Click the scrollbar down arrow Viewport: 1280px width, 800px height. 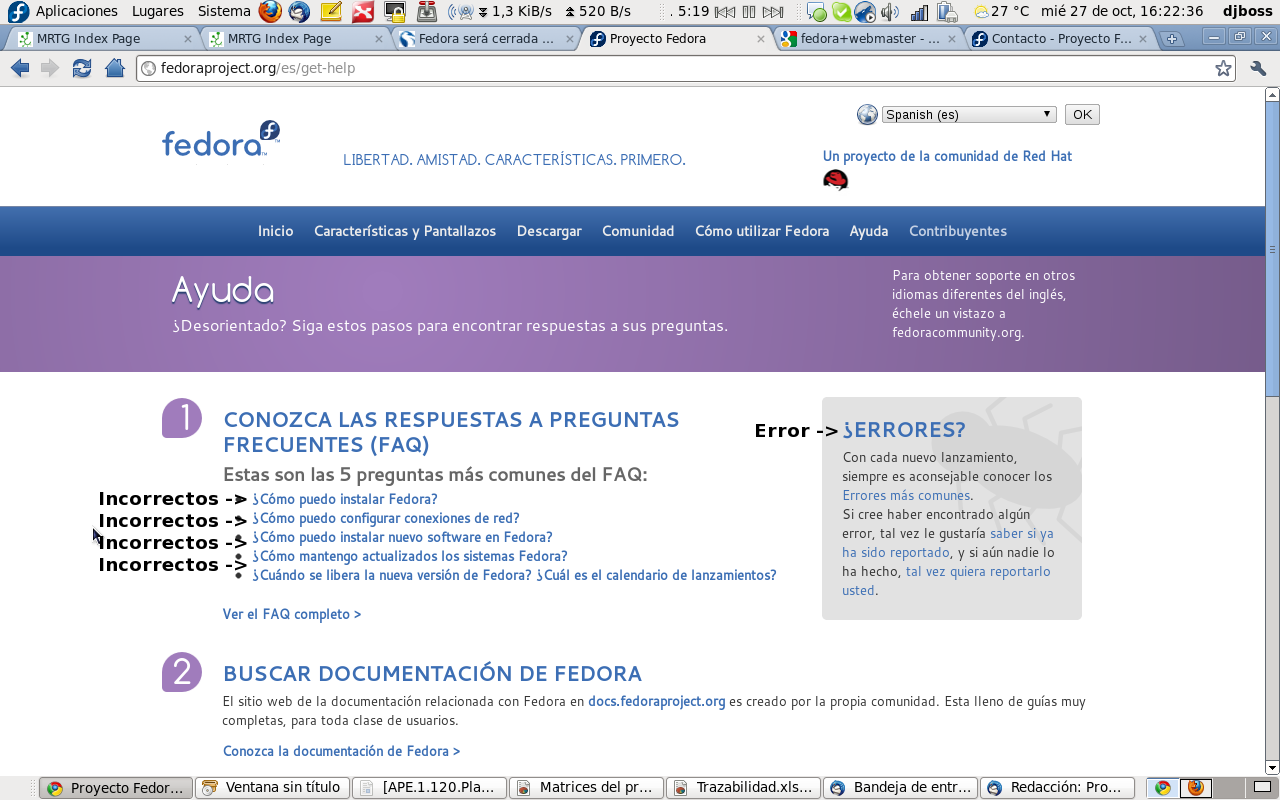click(x=1272, y=767)
